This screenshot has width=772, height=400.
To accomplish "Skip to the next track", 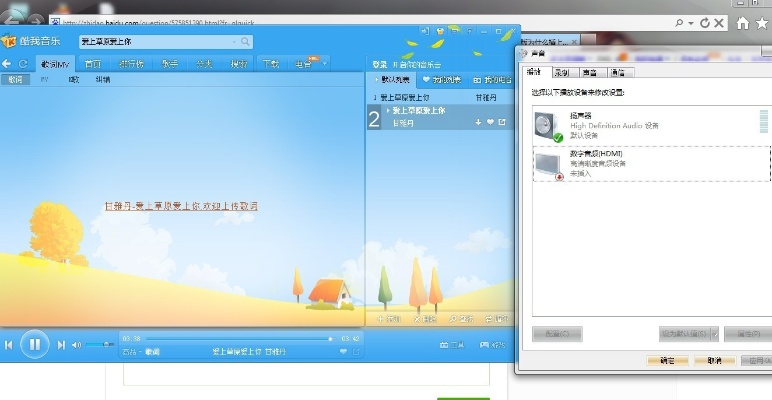I will coord(61,345).
